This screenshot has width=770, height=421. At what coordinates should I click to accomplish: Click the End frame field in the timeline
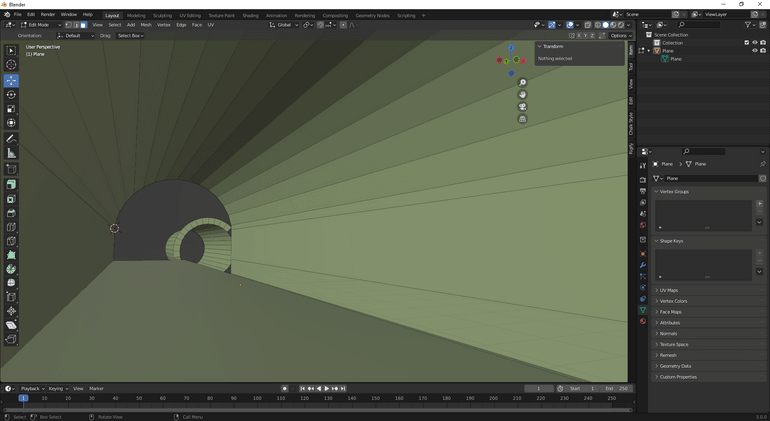[x=618, y=388]
